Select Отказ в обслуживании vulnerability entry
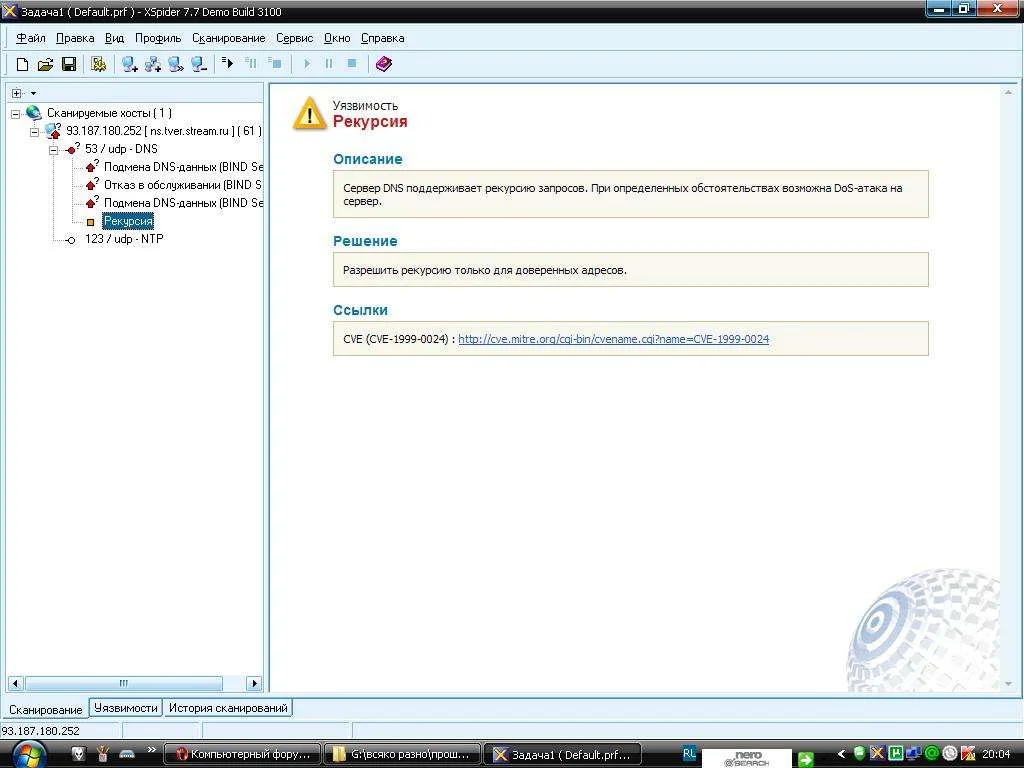 [x=183, y=185]
